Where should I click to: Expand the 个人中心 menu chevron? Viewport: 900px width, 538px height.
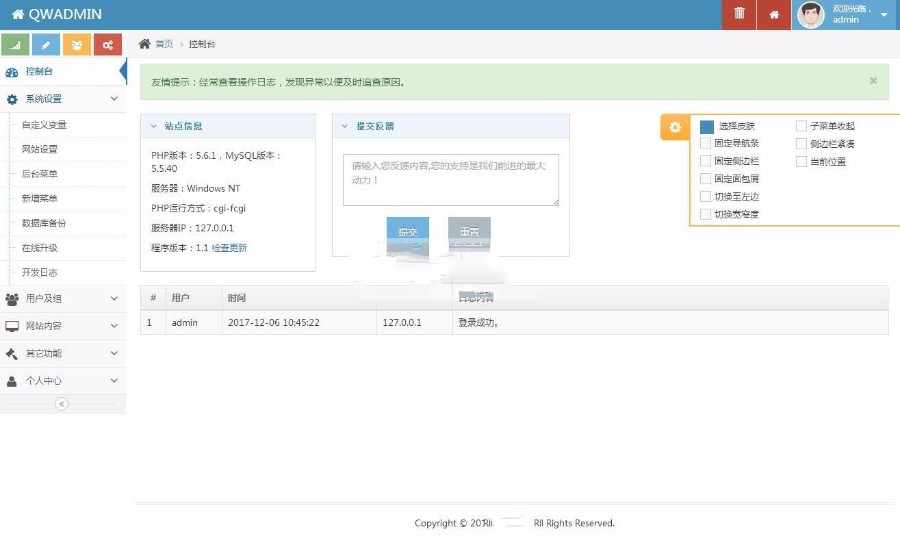(114, 381)
